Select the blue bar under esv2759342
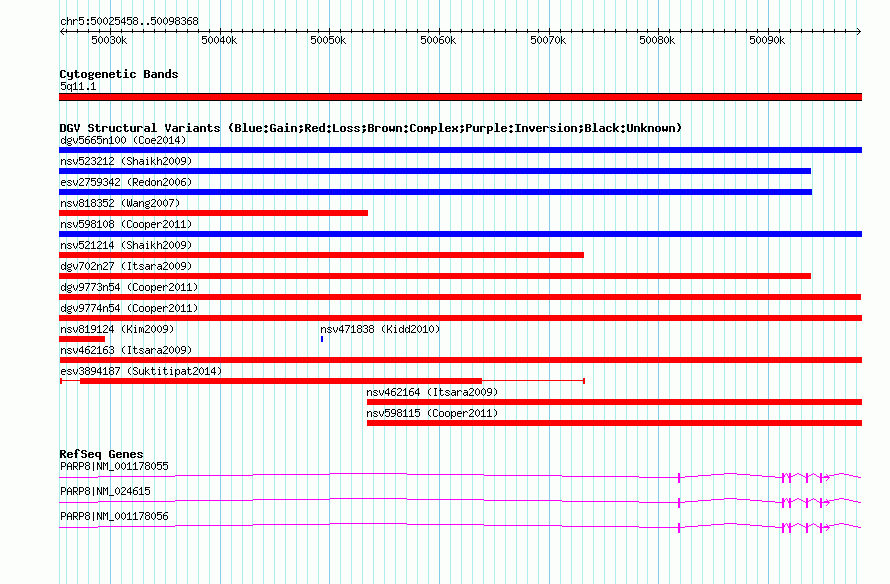The image size is (890, 584). (435, 192)
